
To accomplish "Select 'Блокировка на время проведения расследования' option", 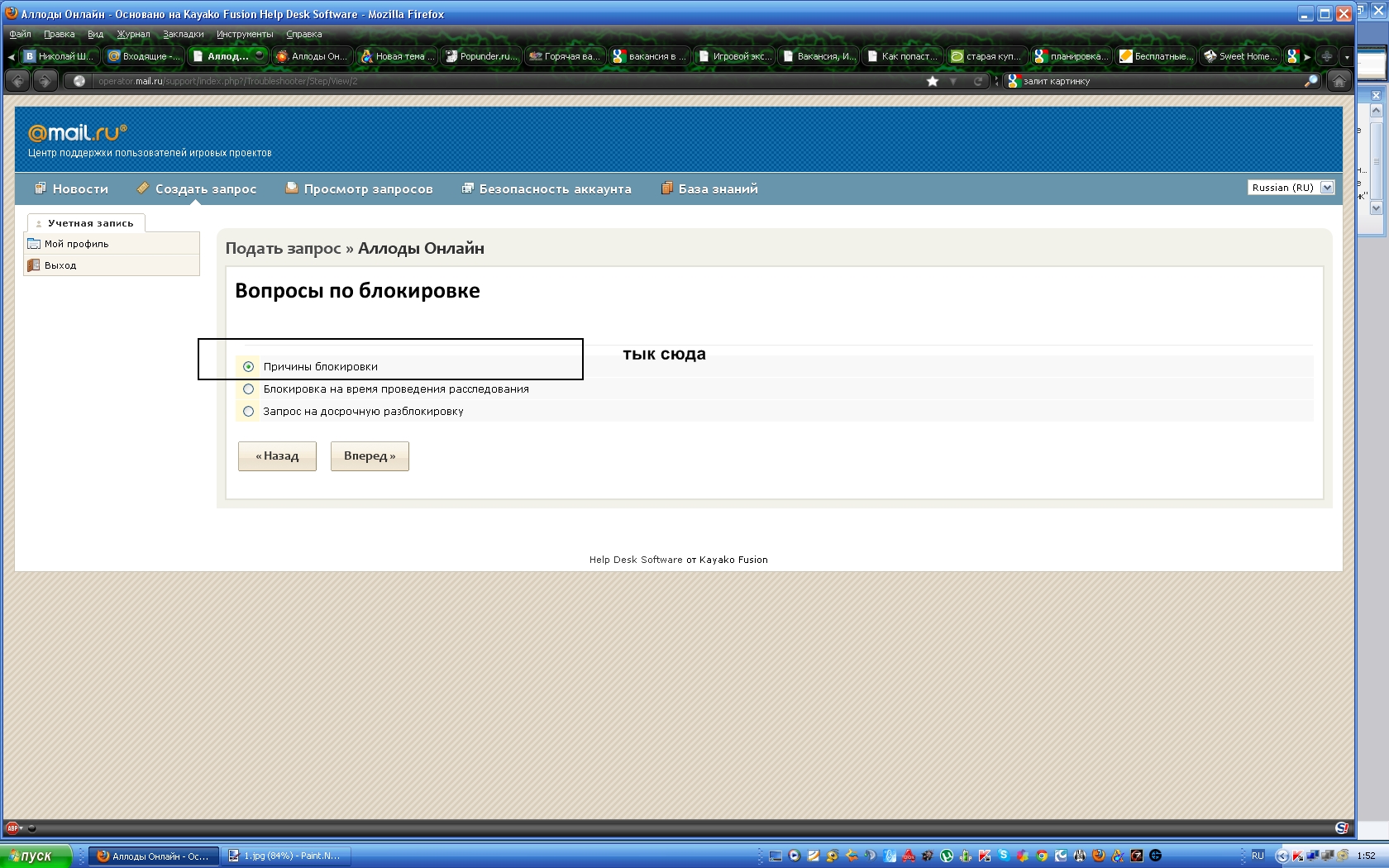I will coord(249,389).
